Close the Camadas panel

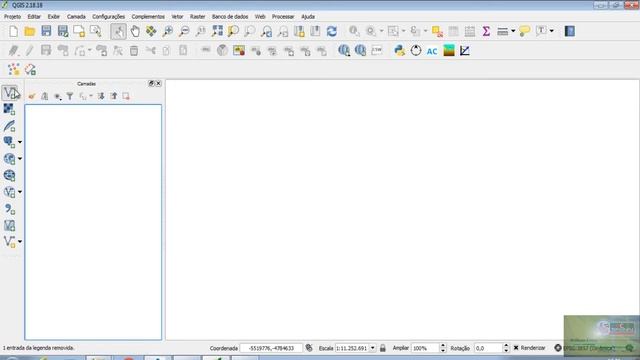[x=158, y=83]
